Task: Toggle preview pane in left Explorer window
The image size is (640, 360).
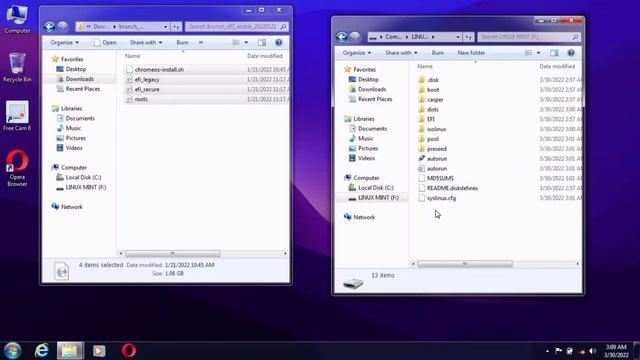Action: coord(262,42)
